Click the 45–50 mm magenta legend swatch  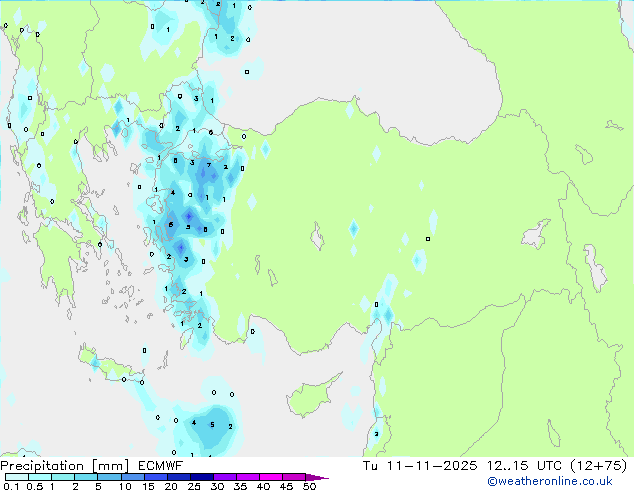click(294, 477)
